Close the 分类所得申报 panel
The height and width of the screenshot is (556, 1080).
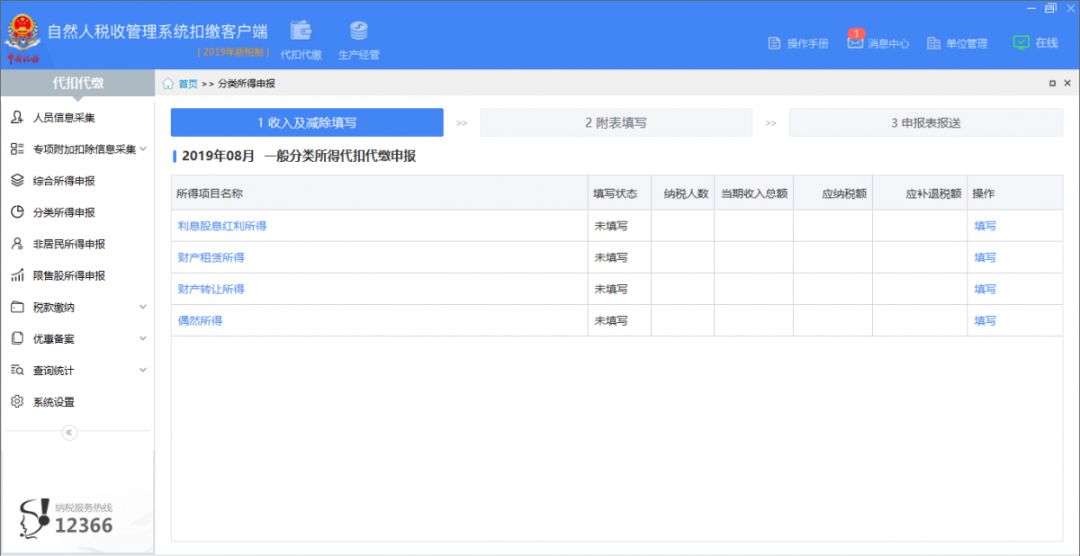coord(1068,83)
